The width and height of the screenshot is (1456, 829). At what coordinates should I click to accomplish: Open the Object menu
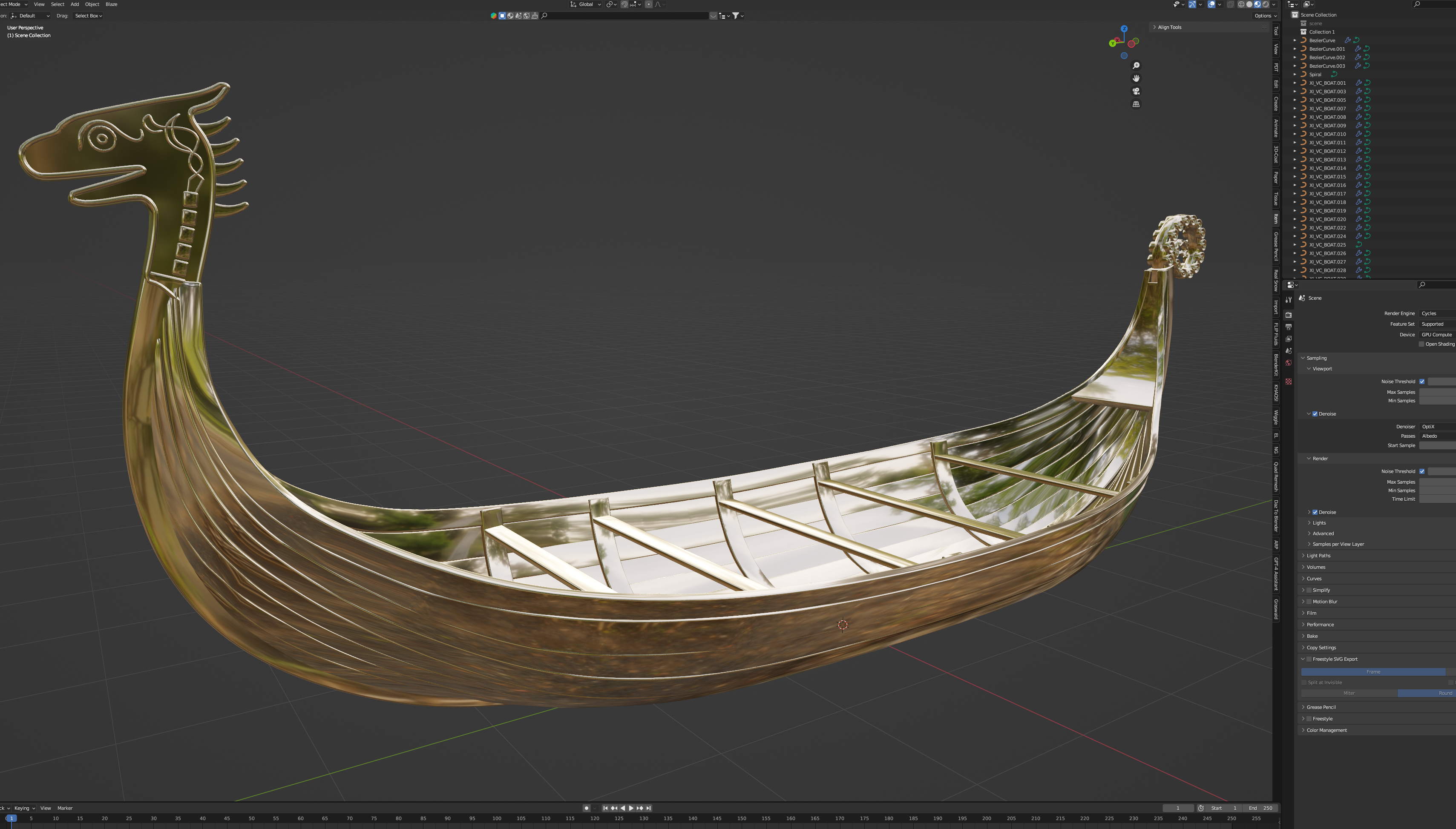[x=92, y=4]
